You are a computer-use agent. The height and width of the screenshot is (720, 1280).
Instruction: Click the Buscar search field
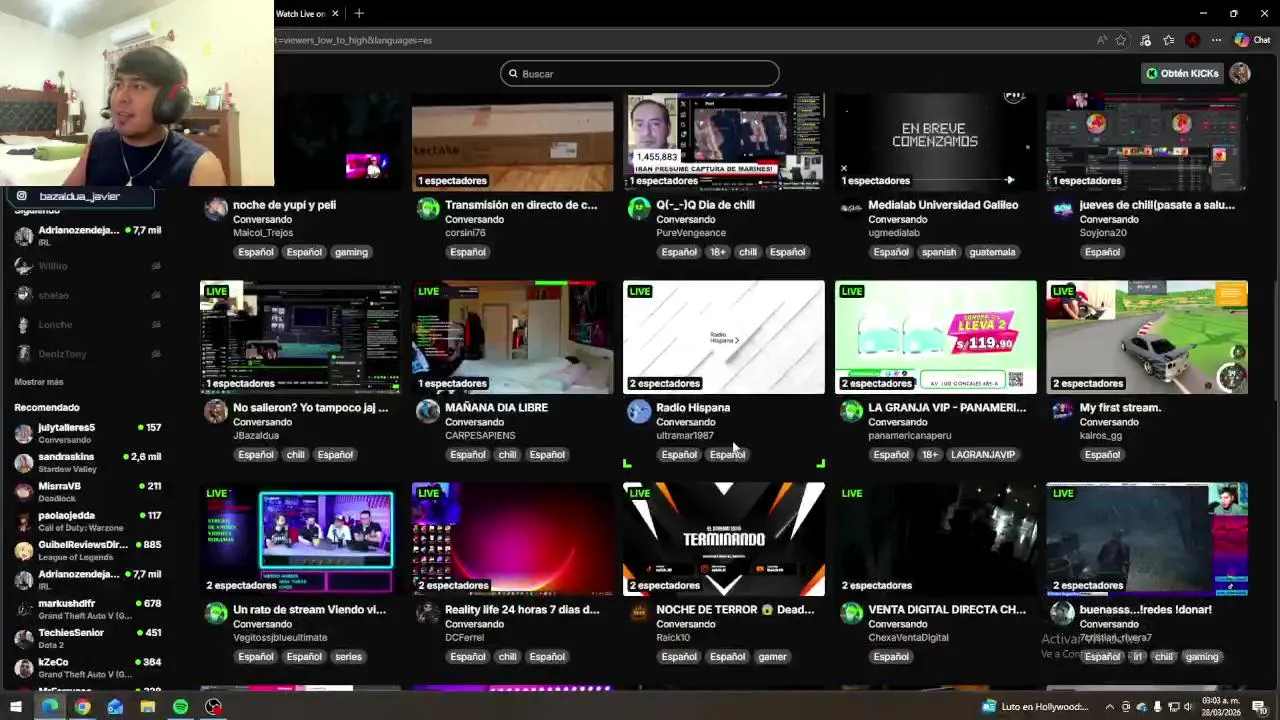640,73
